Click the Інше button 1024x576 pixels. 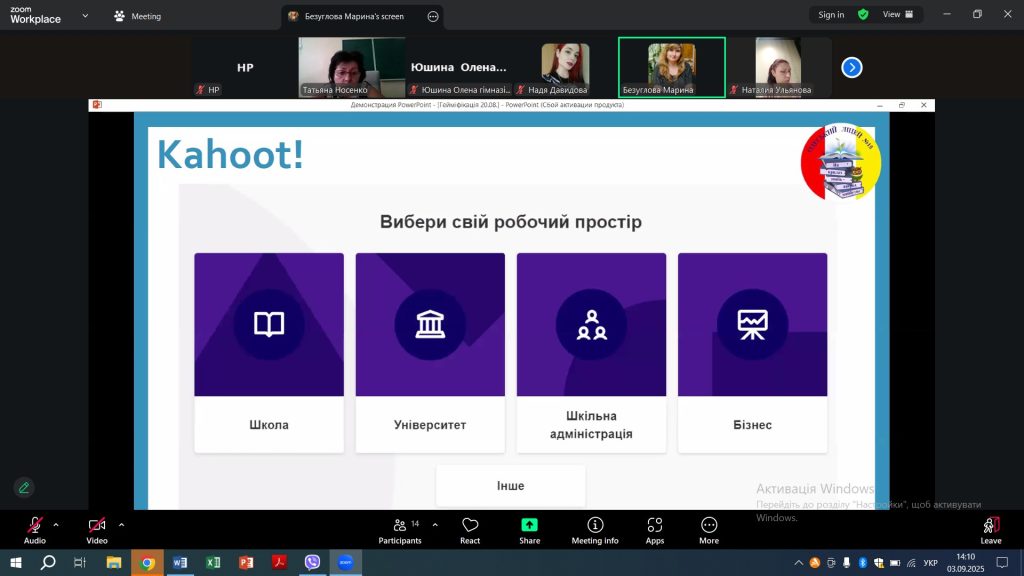pos(511,486)
